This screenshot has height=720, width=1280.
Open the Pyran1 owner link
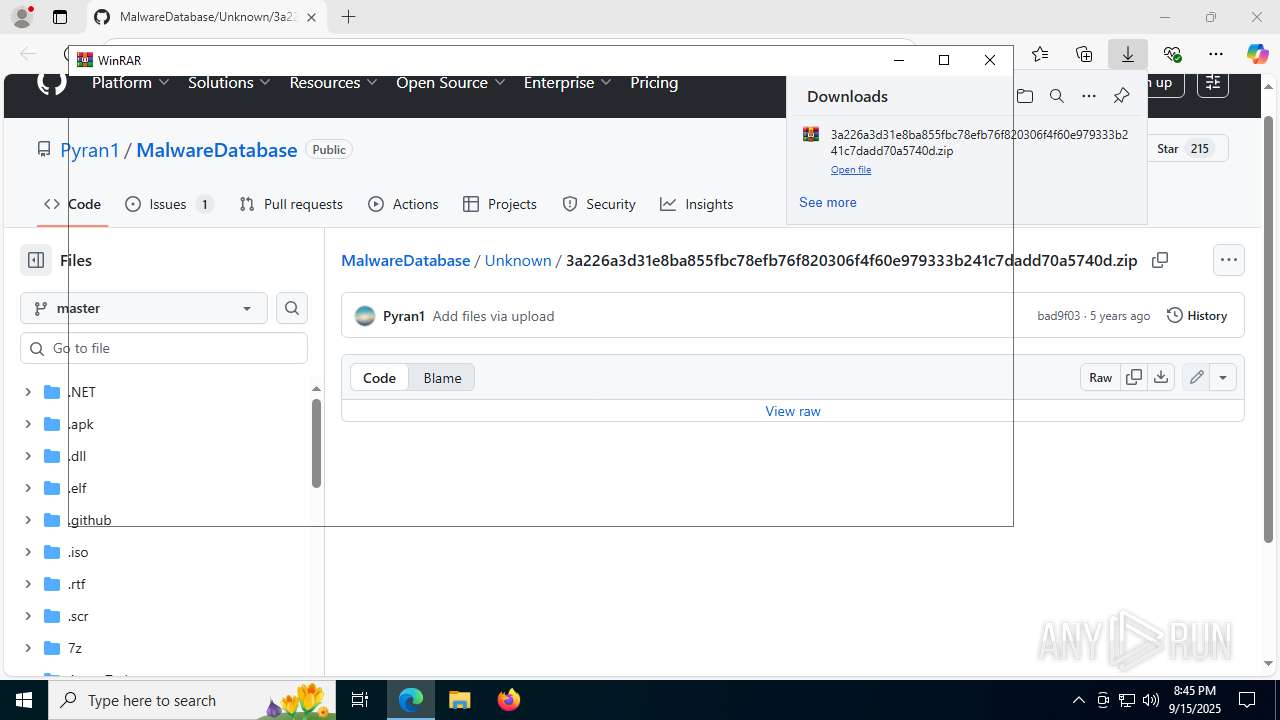pos(90,150)
